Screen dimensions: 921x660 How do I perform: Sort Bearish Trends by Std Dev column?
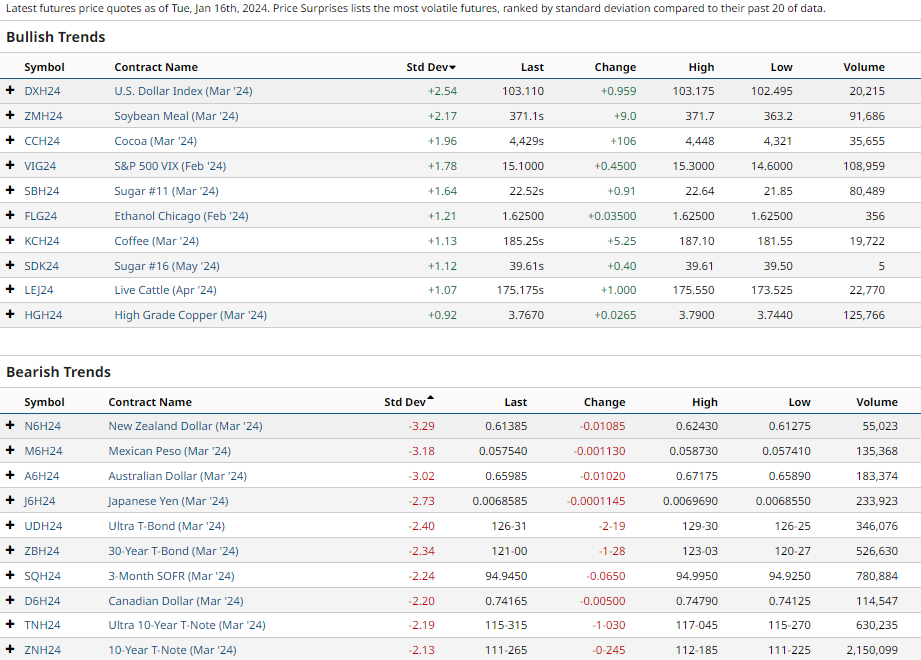click(x=408, y=402)
